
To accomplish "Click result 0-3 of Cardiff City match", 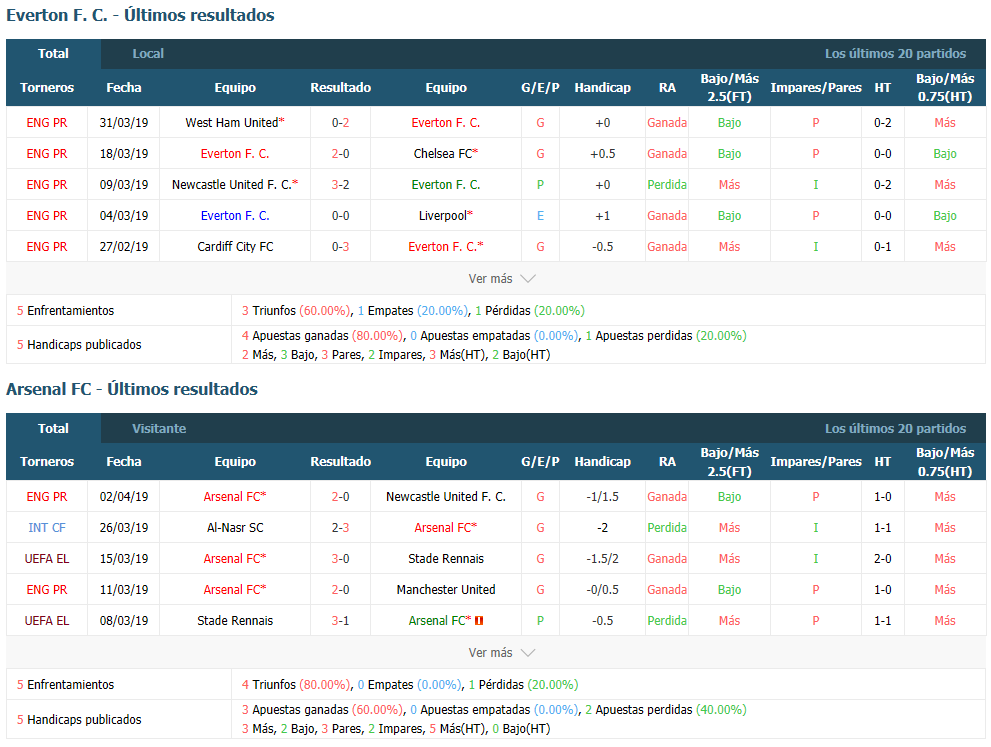I will [341, 246].
